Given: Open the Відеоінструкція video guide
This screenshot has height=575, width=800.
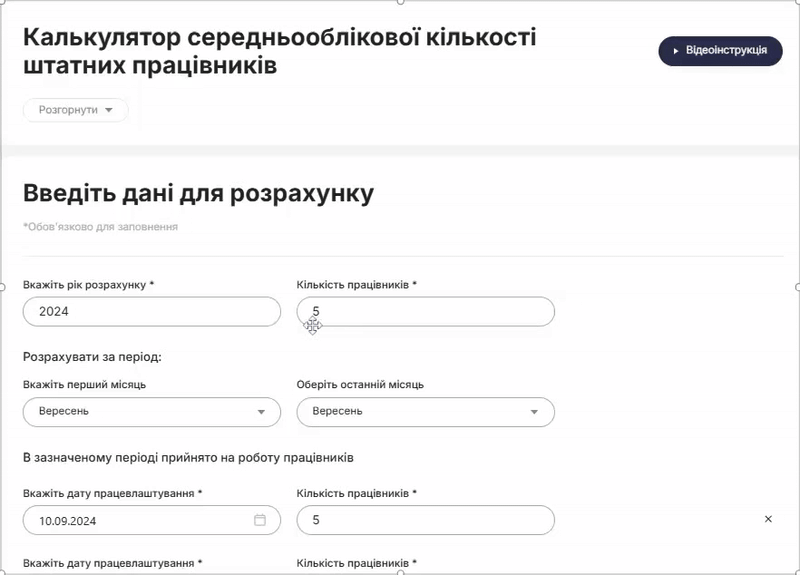Looking at the screenshot, I should click(x=720, y=51).
